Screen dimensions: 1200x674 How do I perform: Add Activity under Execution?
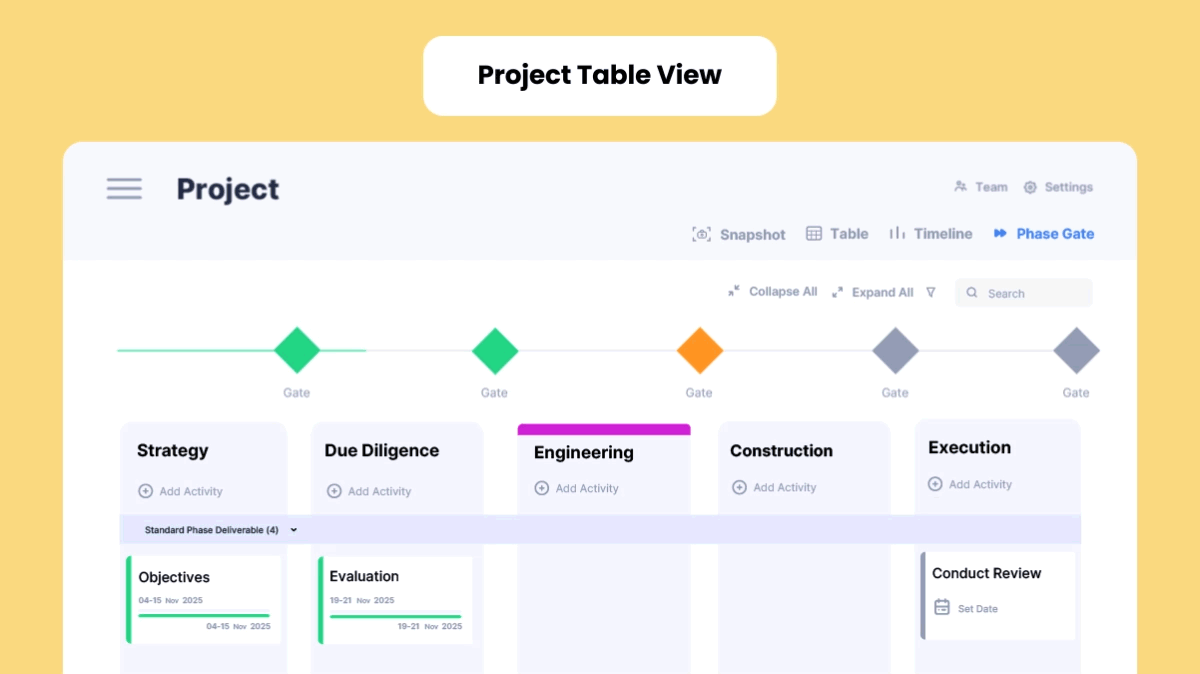point(970,484)
